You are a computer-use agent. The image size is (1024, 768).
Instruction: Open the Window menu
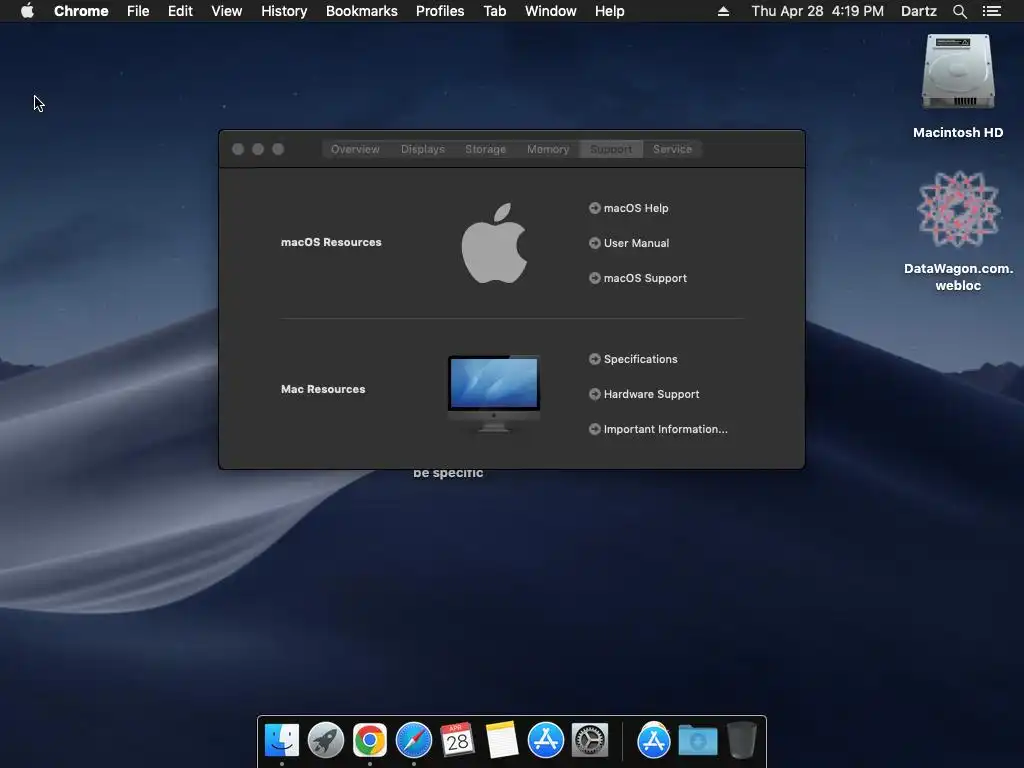(x=551, y=11)
